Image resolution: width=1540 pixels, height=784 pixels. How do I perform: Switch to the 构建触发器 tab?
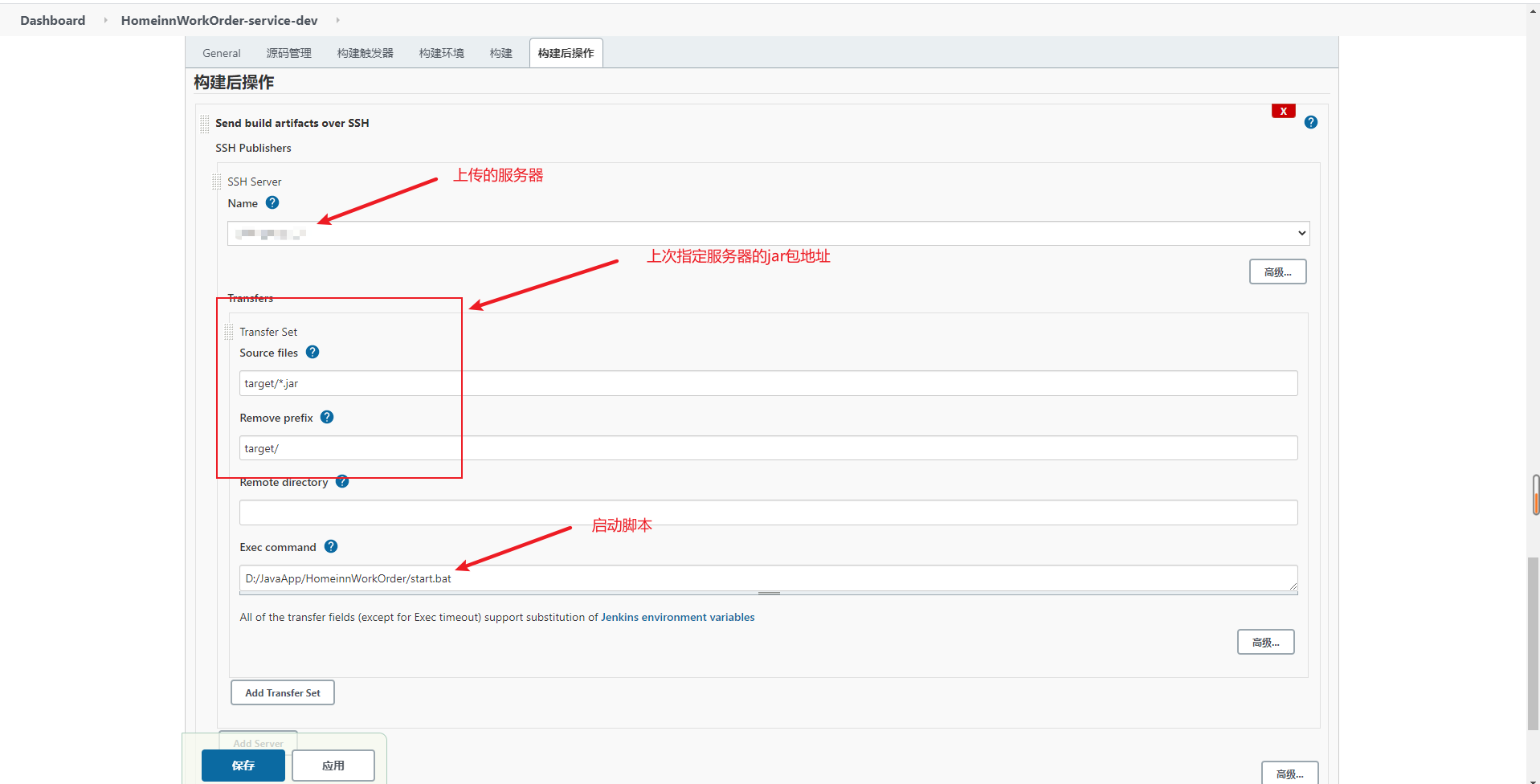click(x=366, y=53)
